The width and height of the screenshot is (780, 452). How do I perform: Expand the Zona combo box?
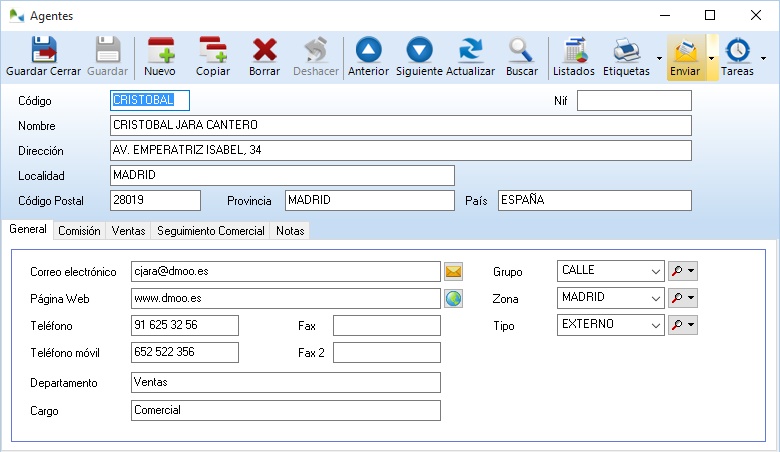[x=655, y=298]
